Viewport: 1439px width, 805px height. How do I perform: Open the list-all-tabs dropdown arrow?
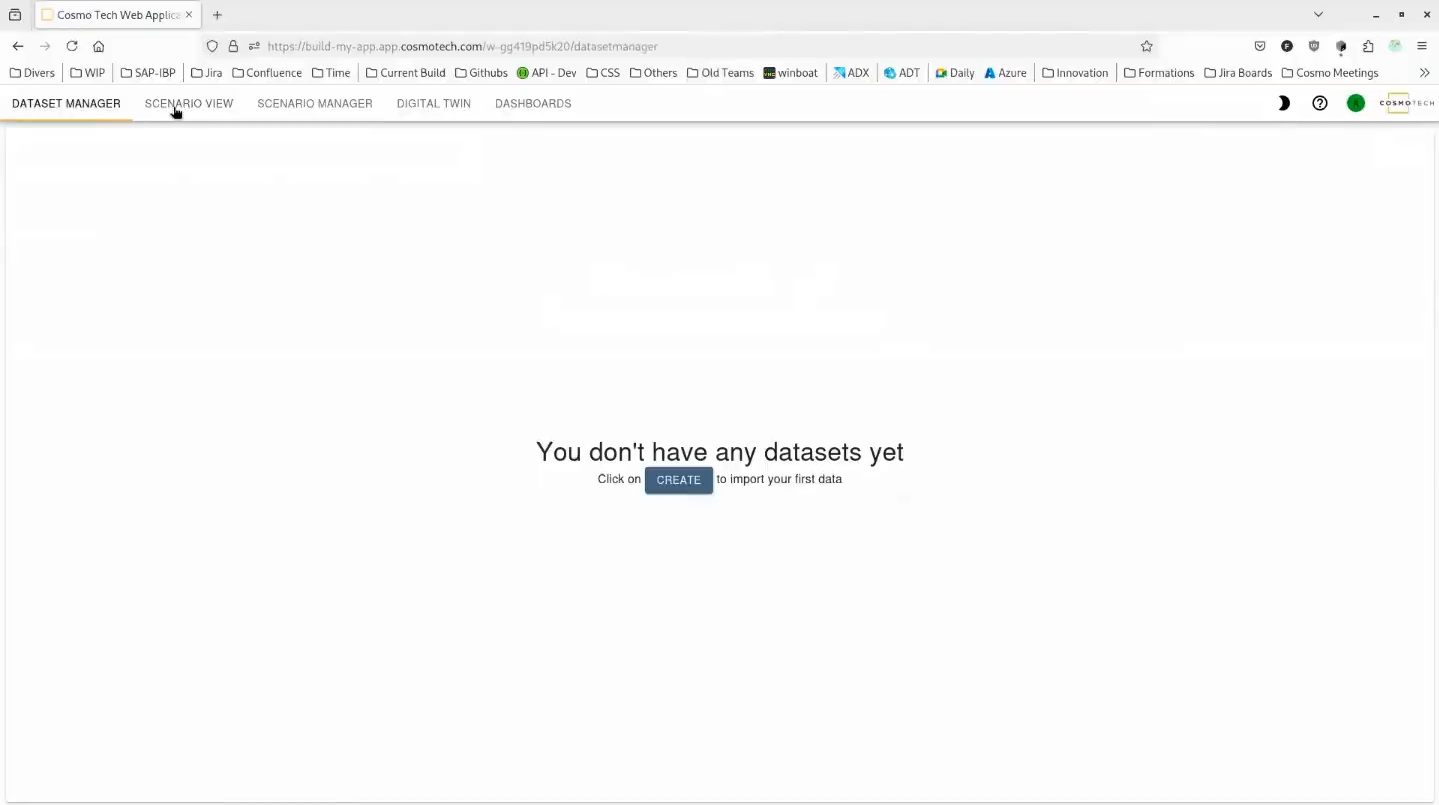1318,14
